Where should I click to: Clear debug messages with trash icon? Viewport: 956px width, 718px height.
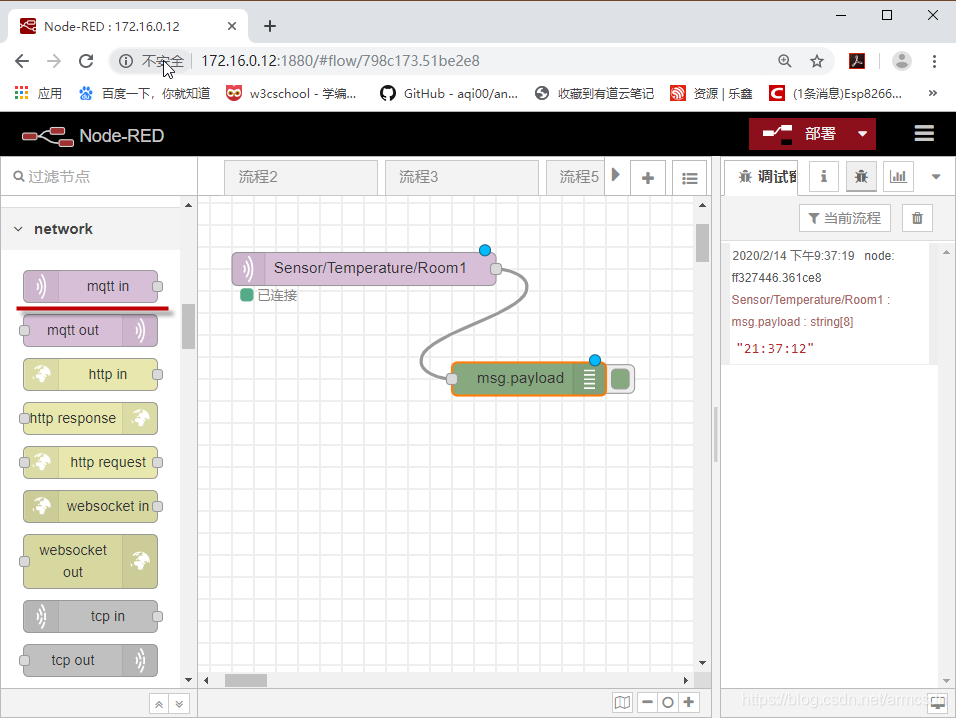click(x=917, y=218)
